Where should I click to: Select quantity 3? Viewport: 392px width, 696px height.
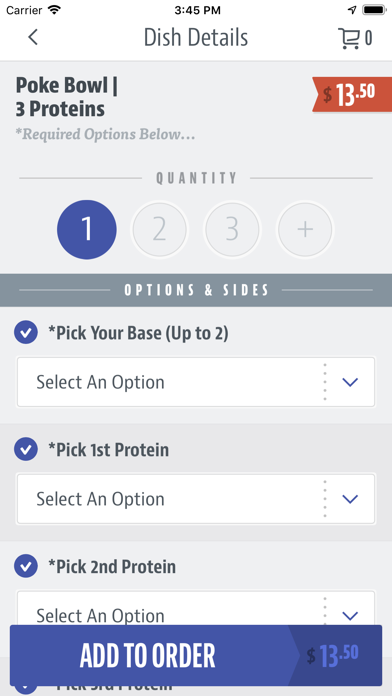[232, 229]
